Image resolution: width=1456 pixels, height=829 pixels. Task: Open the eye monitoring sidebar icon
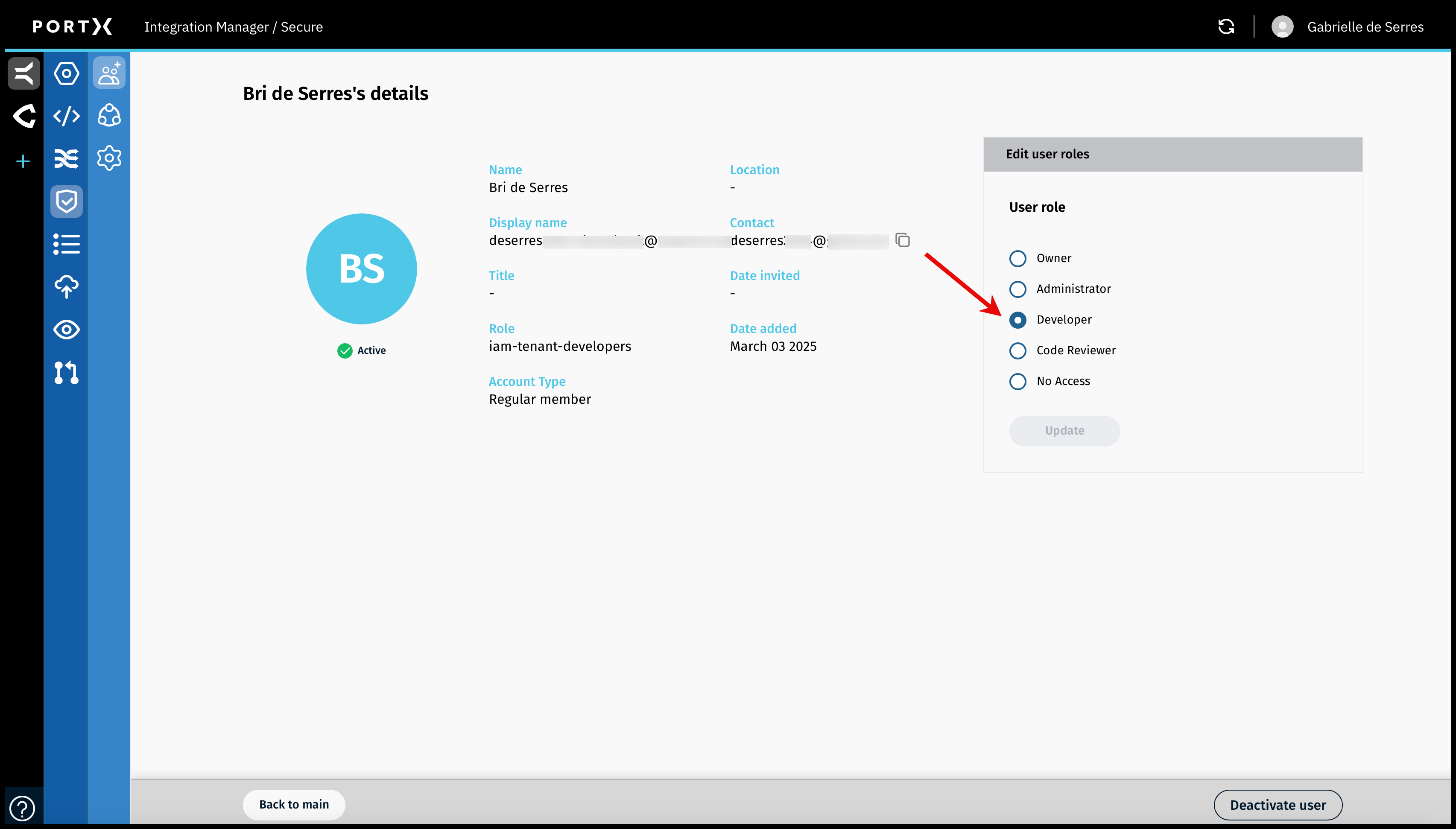[66, 330]
